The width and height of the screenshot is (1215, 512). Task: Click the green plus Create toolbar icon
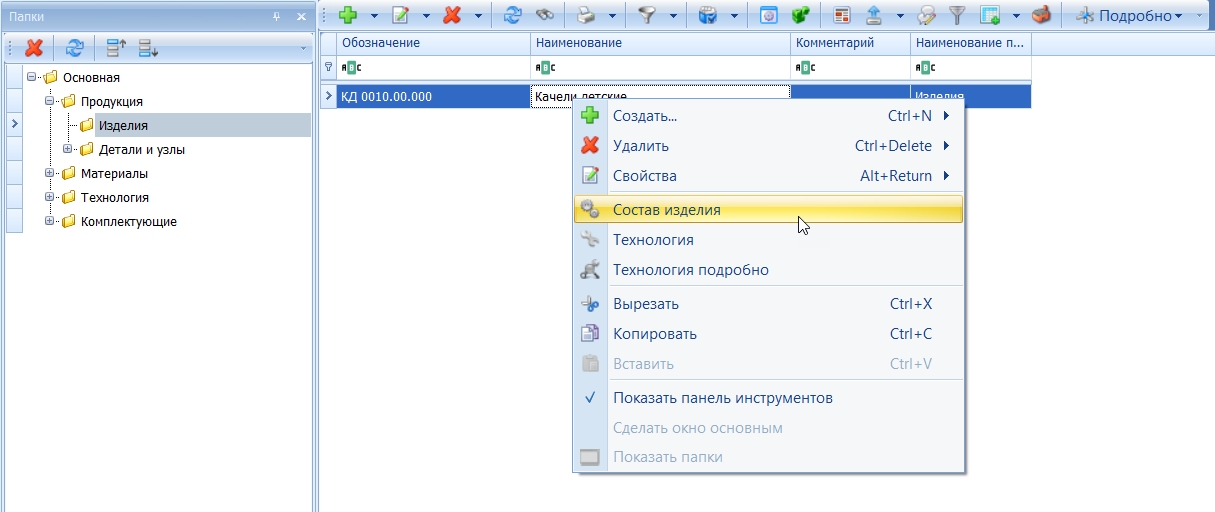tap(349, 16)
